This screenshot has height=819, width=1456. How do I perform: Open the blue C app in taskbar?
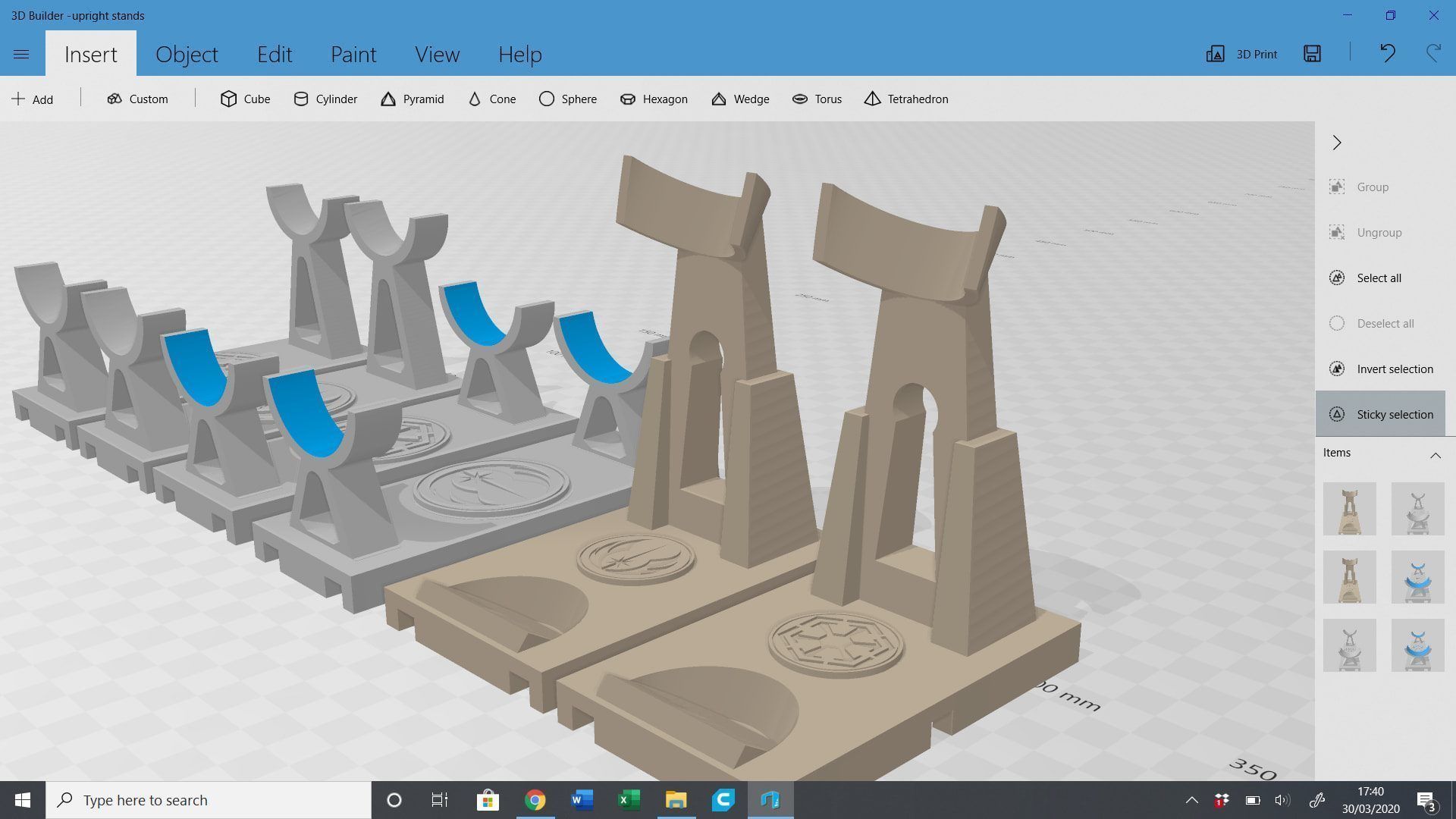(x=723, y=800)
